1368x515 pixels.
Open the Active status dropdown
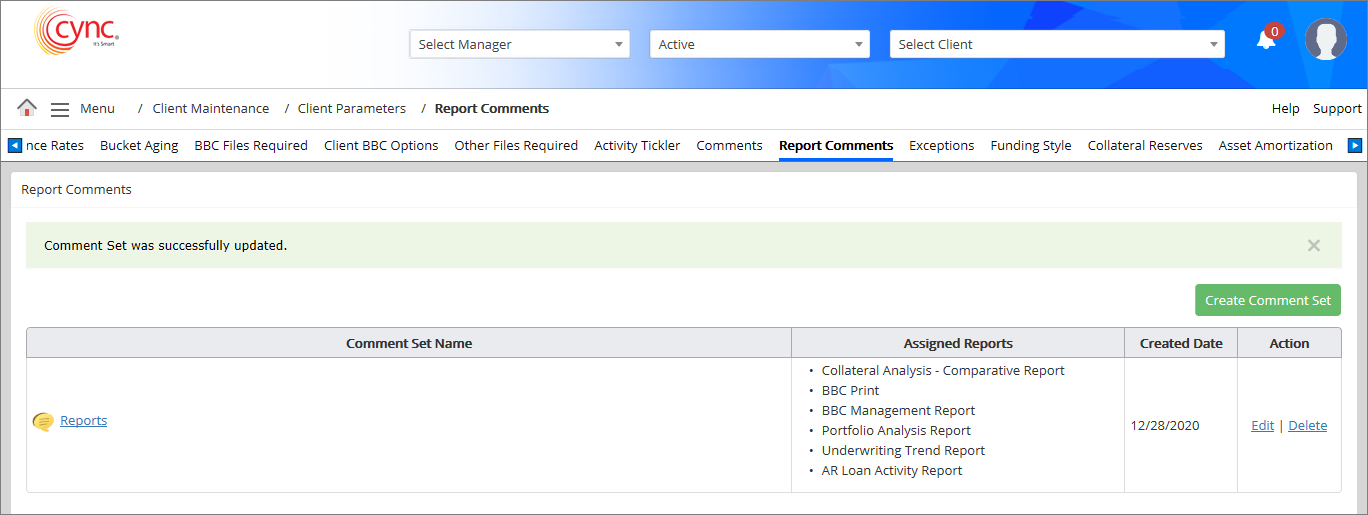(759, 44)
